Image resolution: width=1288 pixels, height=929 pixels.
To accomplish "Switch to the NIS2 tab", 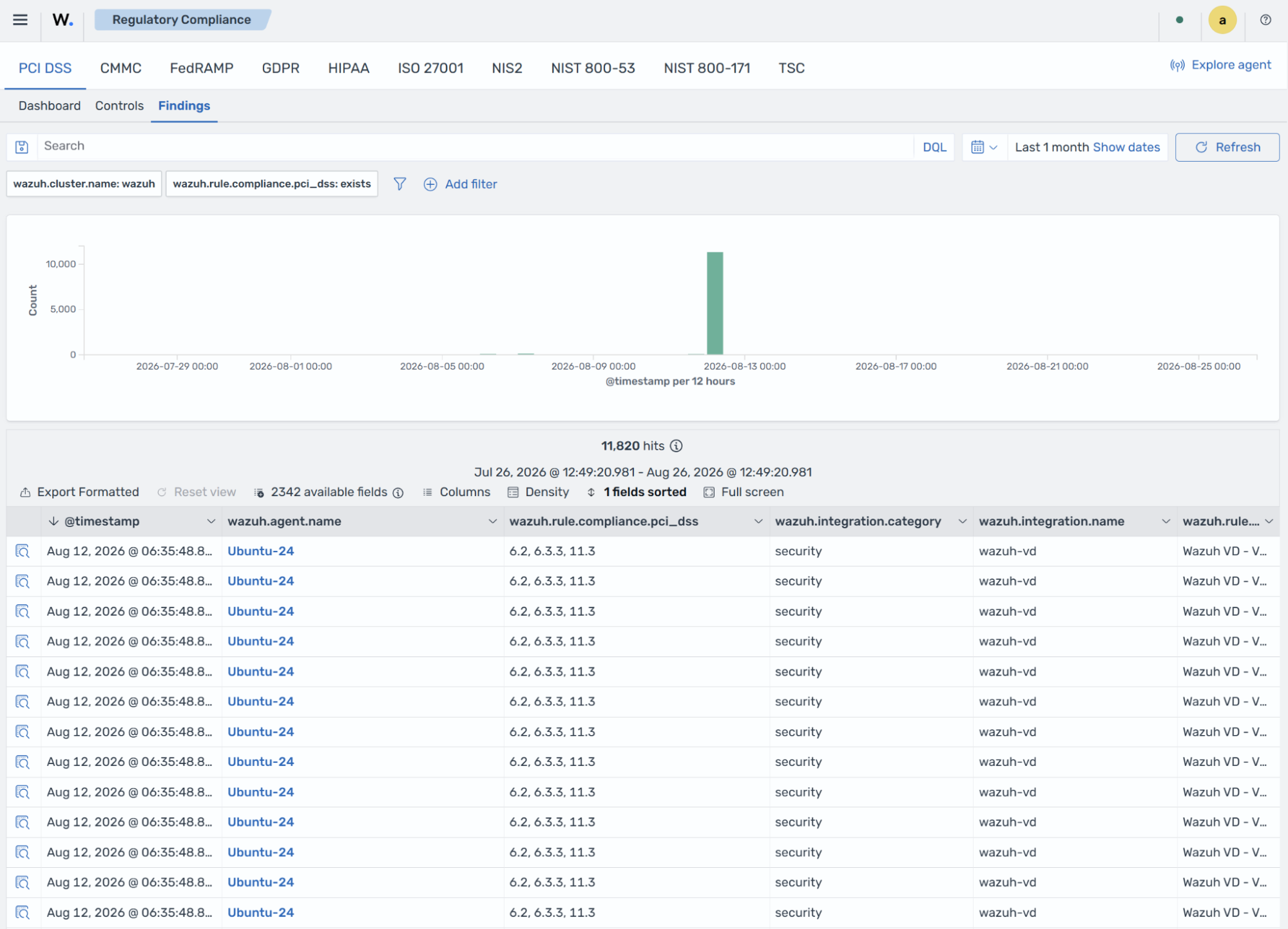I will (x=507, y=68).
